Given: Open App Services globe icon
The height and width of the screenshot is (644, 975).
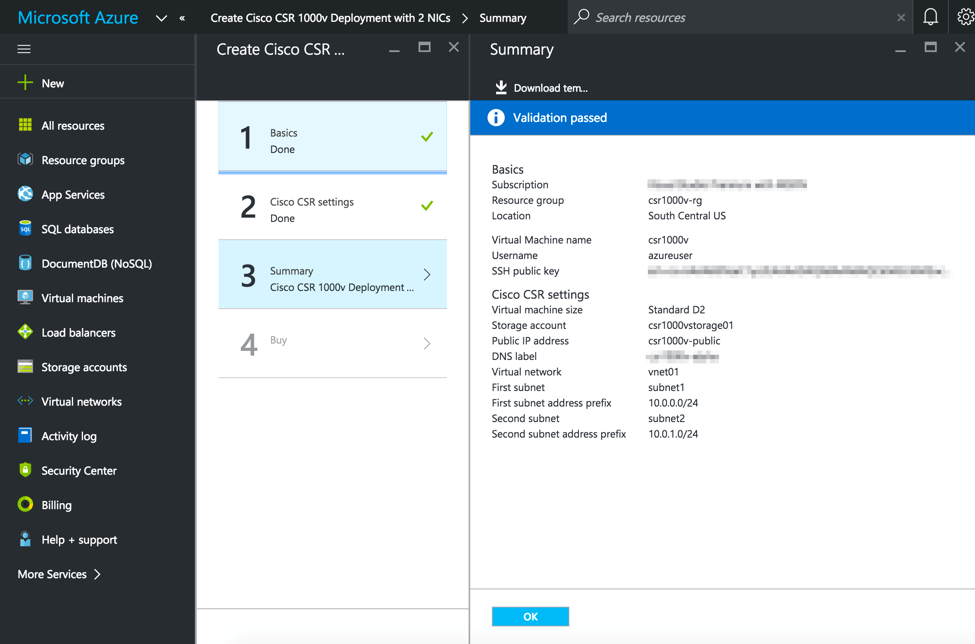Looking at the screenshot, I should [x=25, y=194].
